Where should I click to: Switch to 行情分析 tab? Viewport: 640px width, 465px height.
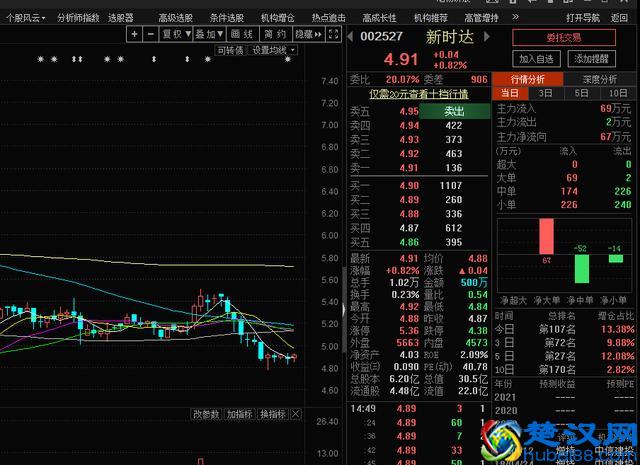(528, 79)
